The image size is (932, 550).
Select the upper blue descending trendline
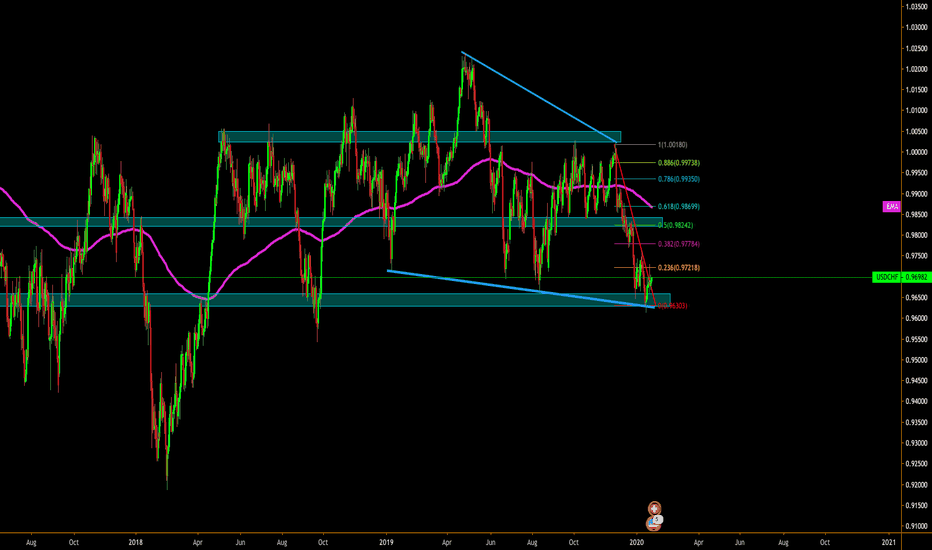coord(540,96)
